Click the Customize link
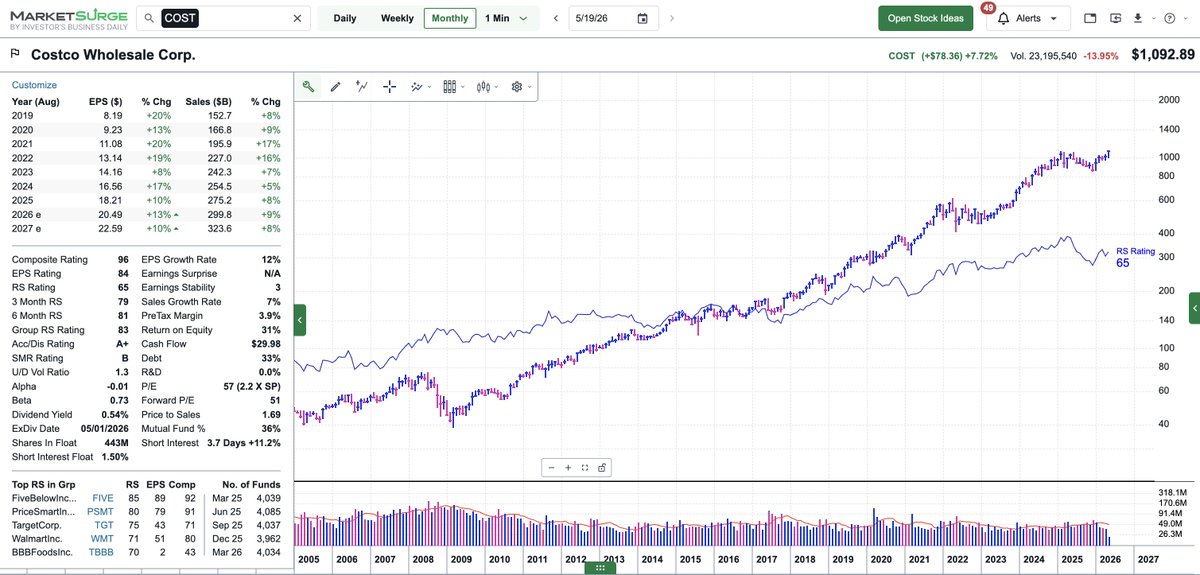The height and width of the screenshot is (575, 1200). 34,85
